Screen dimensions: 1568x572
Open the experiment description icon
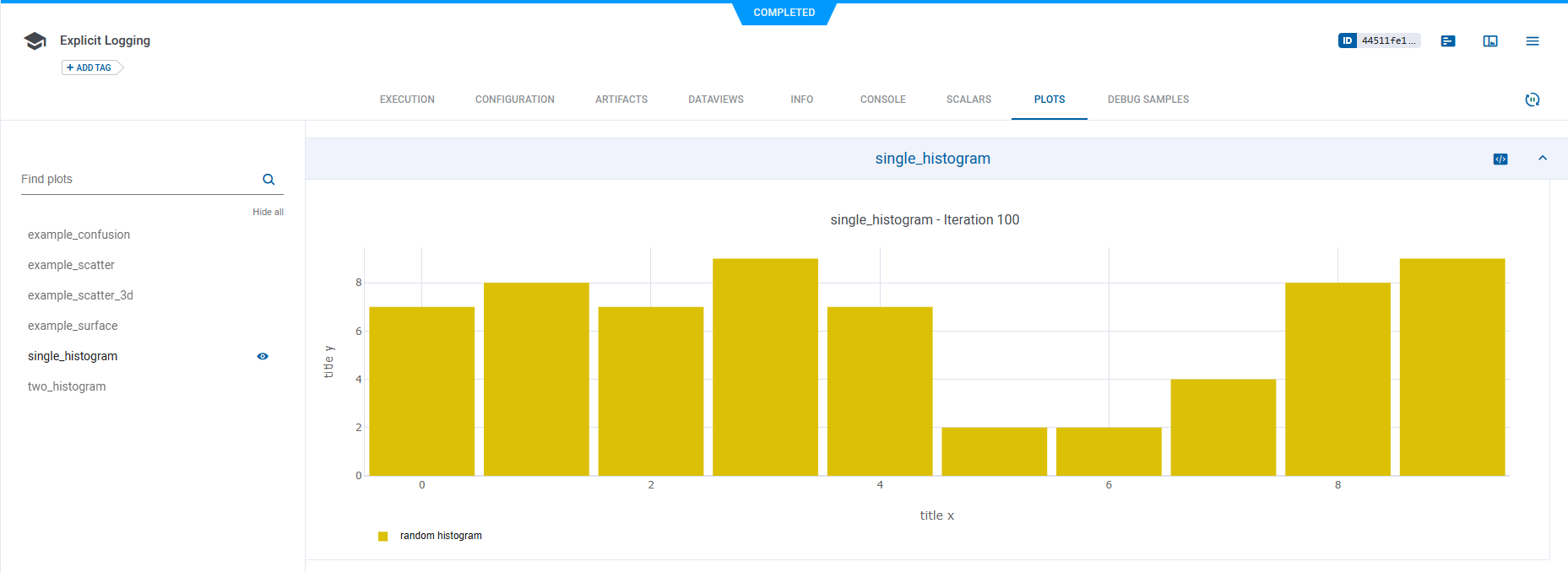coord(1448,40)
